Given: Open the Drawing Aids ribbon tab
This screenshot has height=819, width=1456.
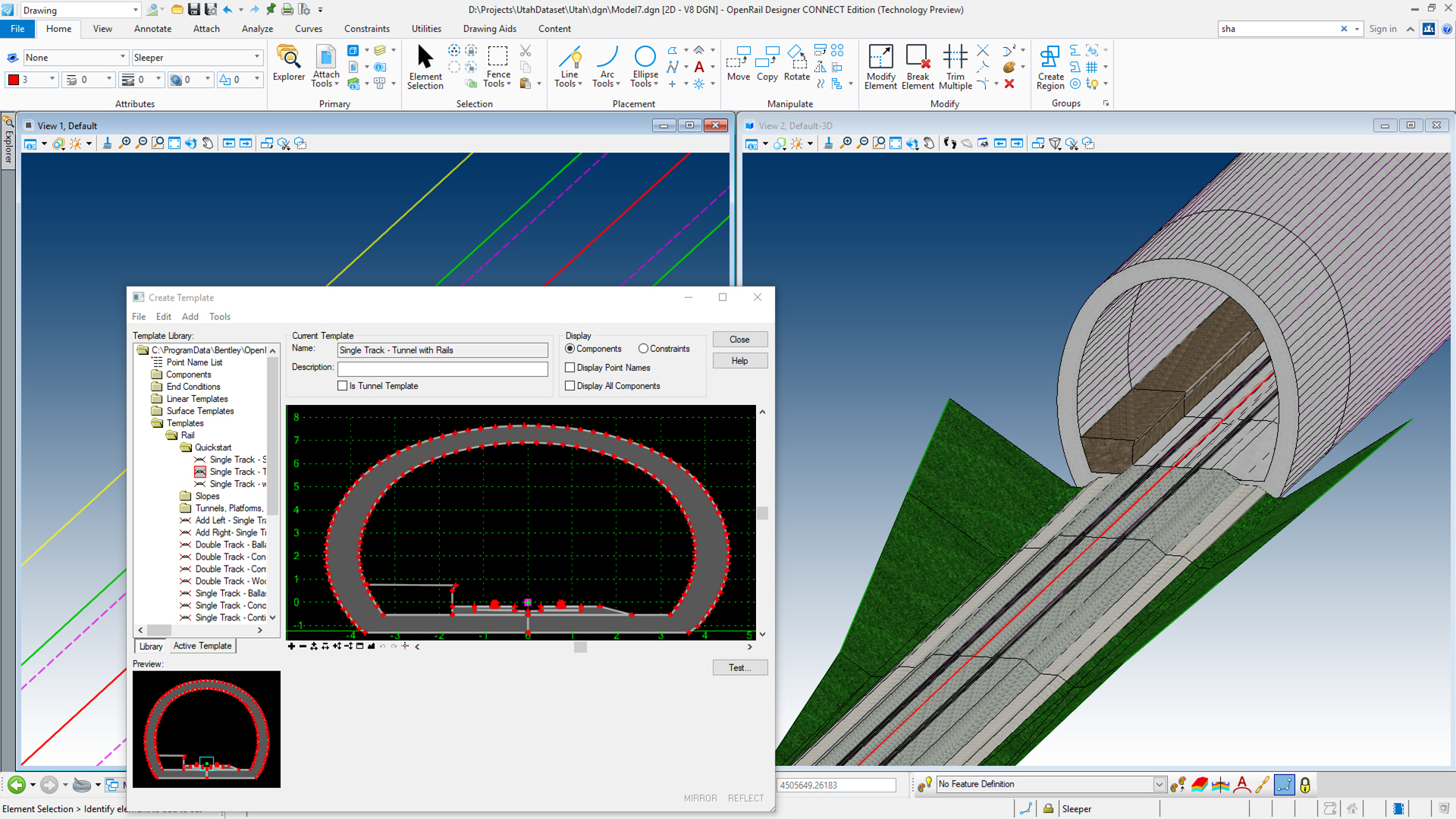Looking at the screenshot, I should 489,29.
